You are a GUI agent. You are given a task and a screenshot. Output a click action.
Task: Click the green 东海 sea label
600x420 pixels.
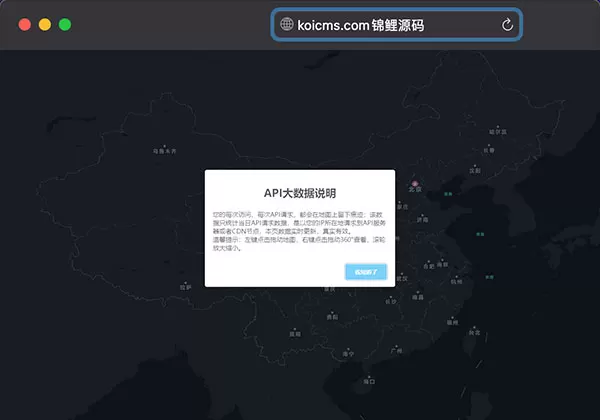click(489, 277)
